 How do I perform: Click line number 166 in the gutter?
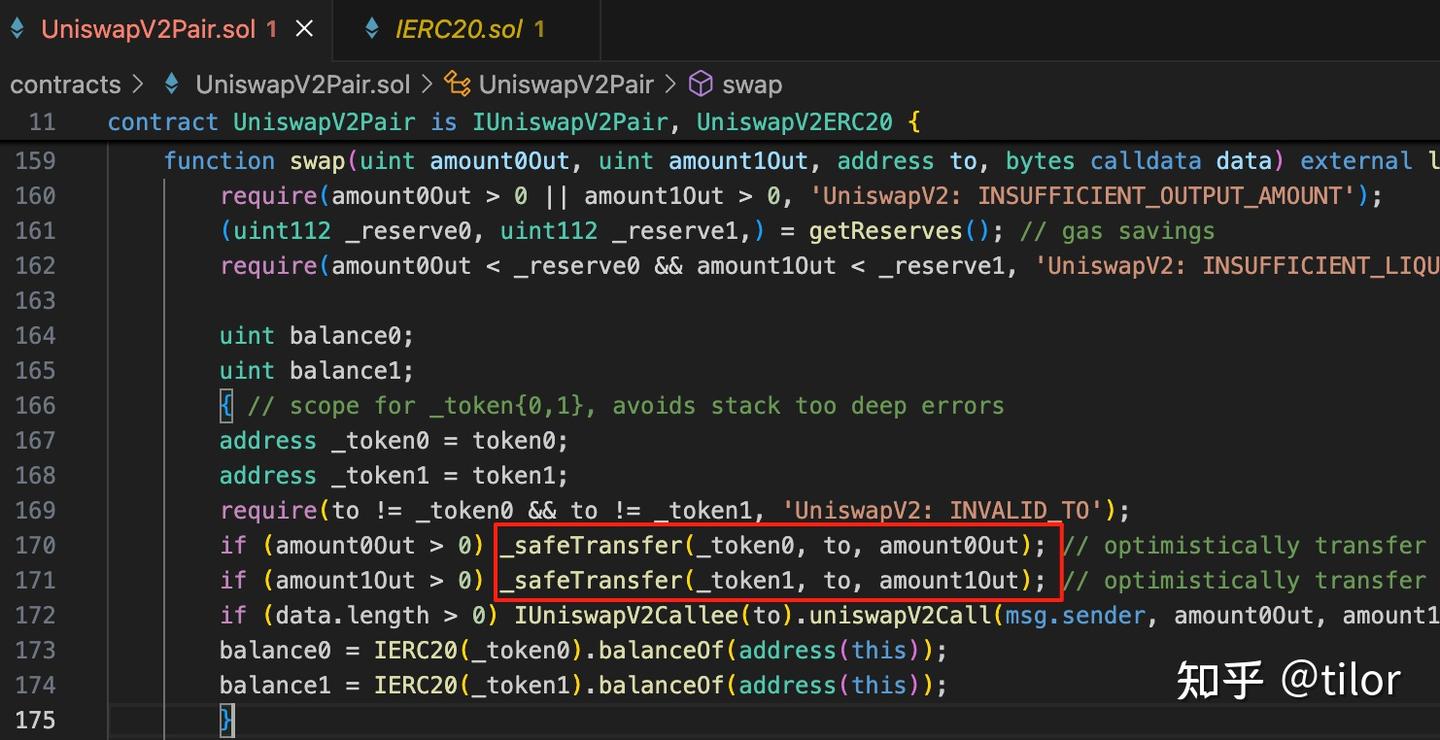[x=36, y=406]
